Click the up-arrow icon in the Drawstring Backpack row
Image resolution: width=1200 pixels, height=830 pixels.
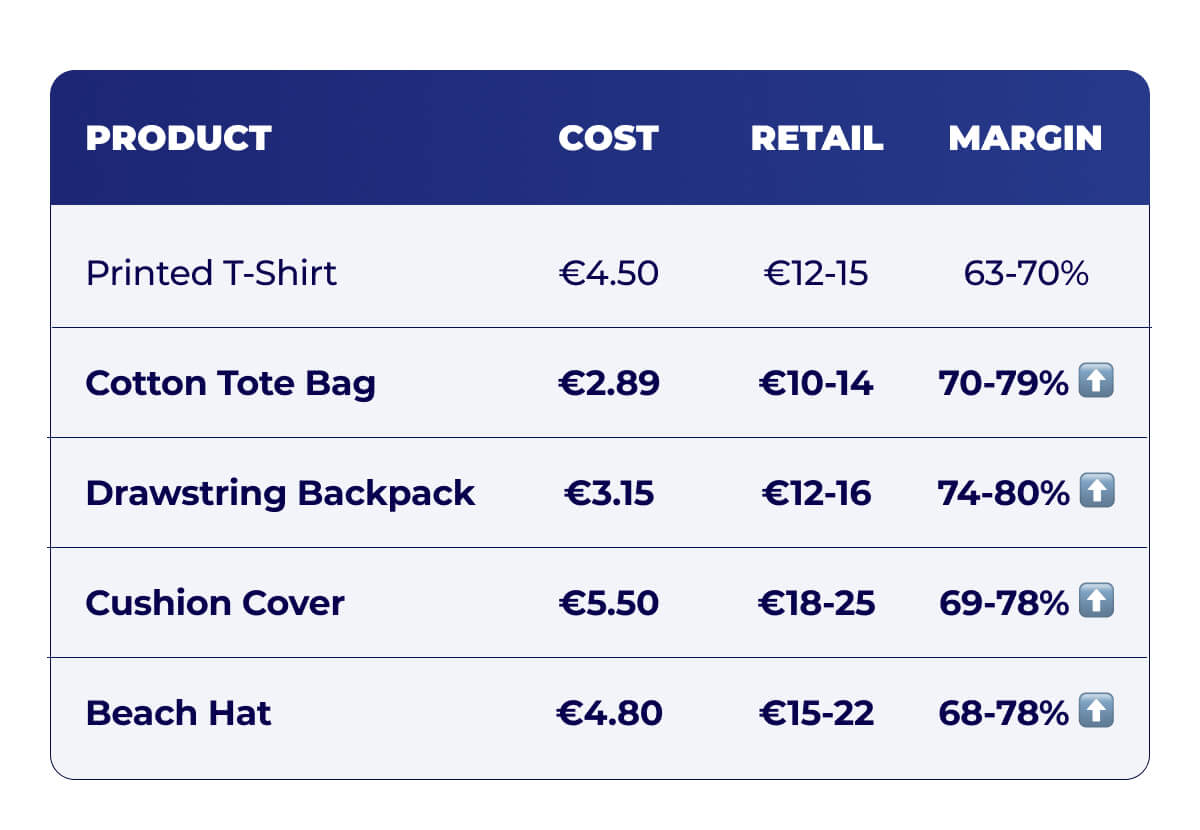tap(1096, 491)
